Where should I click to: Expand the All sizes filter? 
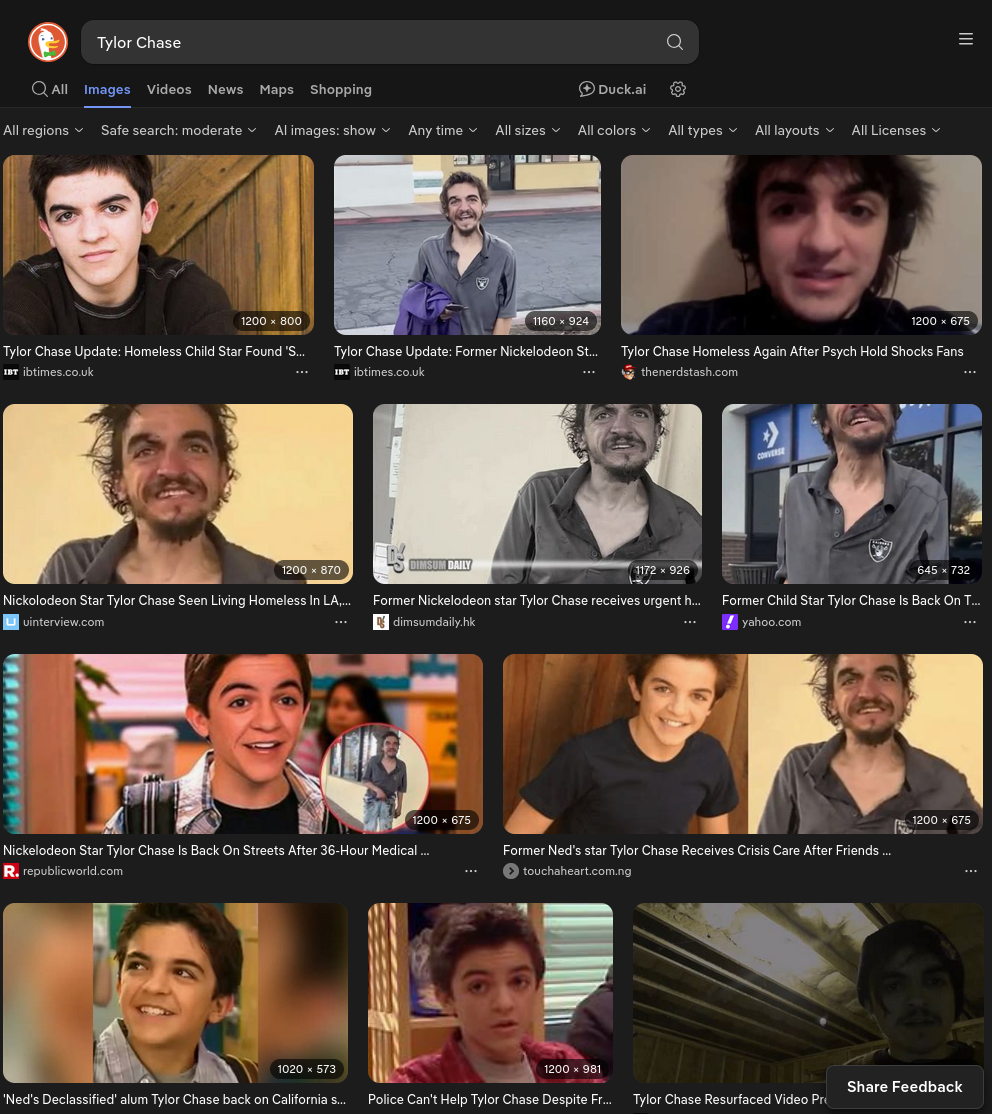click(x=528, y=130)
